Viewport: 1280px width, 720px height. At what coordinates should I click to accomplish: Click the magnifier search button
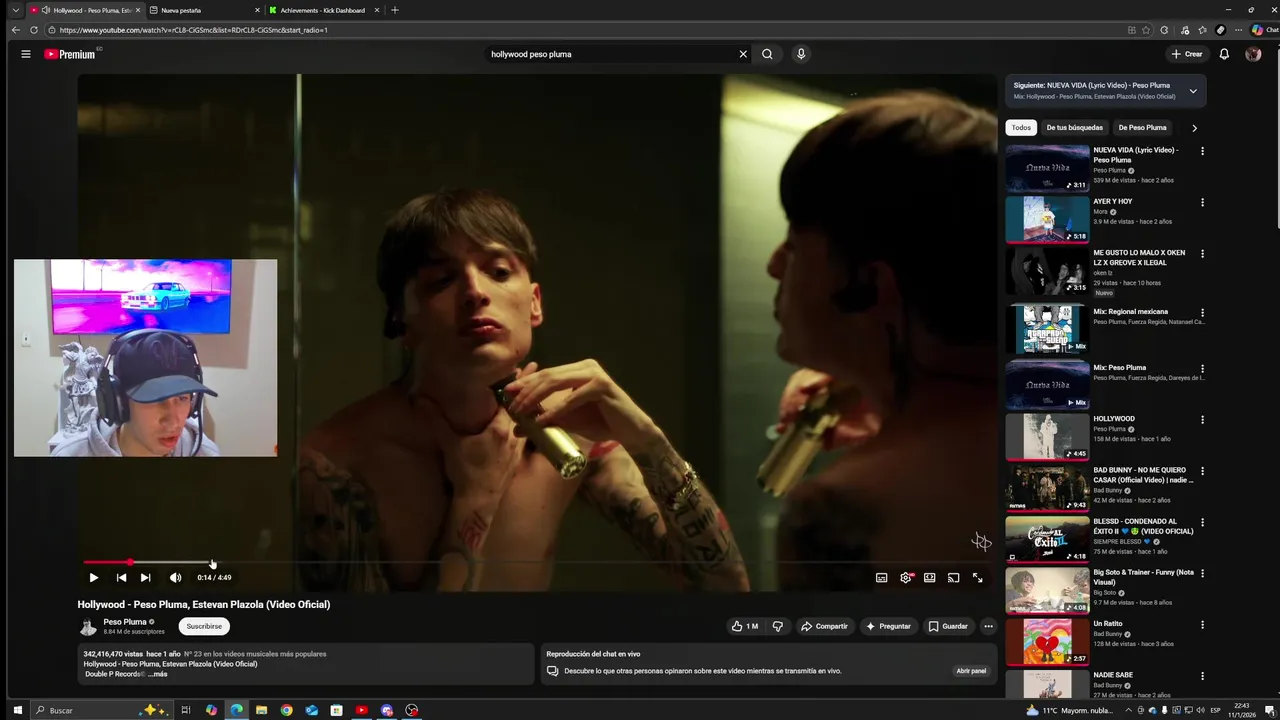point(767,54)
